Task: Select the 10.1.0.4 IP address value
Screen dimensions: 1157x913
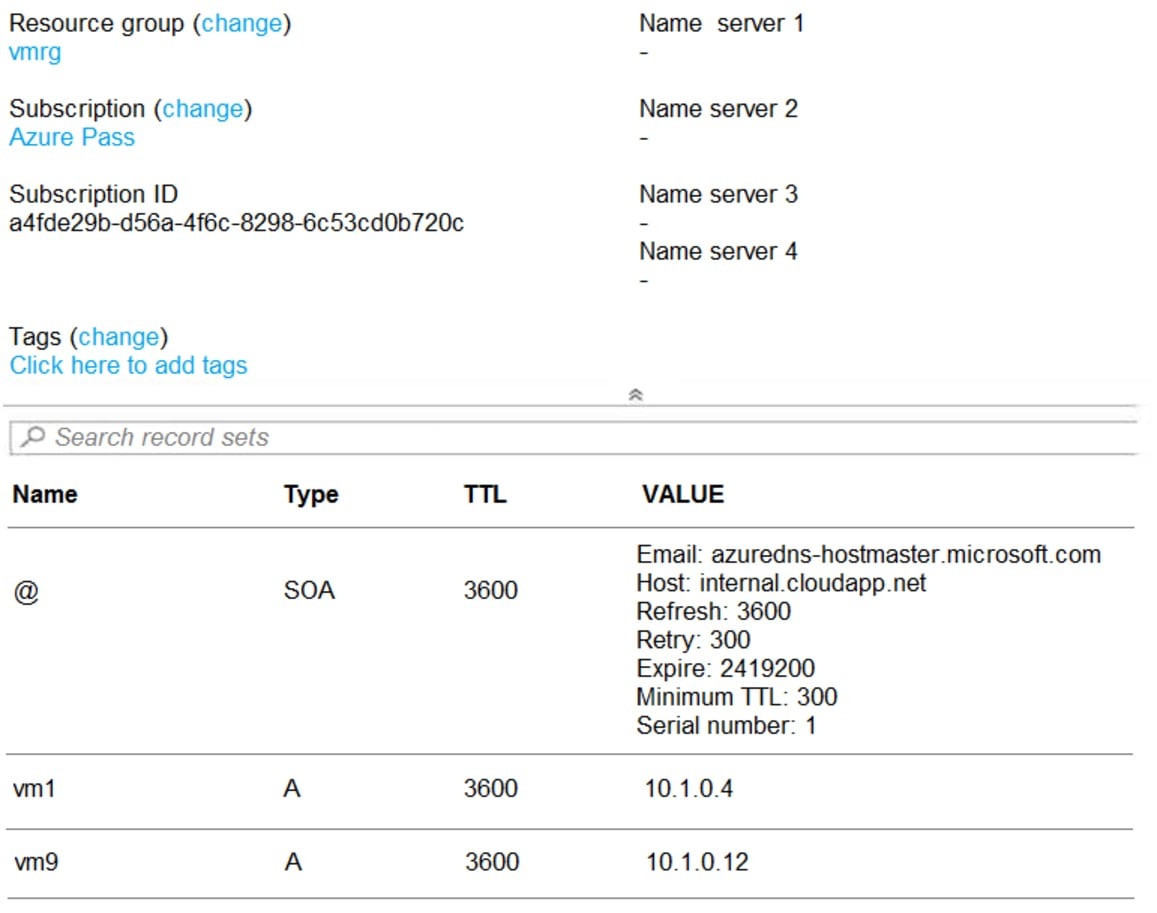Action: (x=689, y=788)
